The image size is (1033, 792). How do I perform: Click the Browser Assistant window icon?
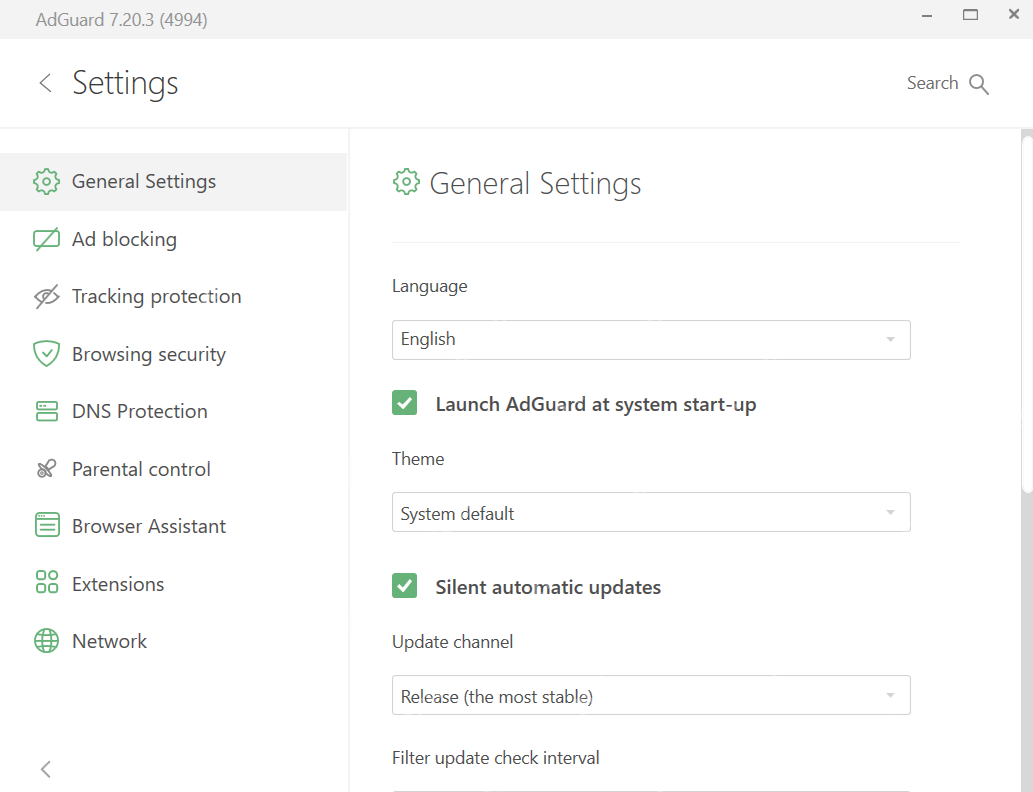point(47,525)
